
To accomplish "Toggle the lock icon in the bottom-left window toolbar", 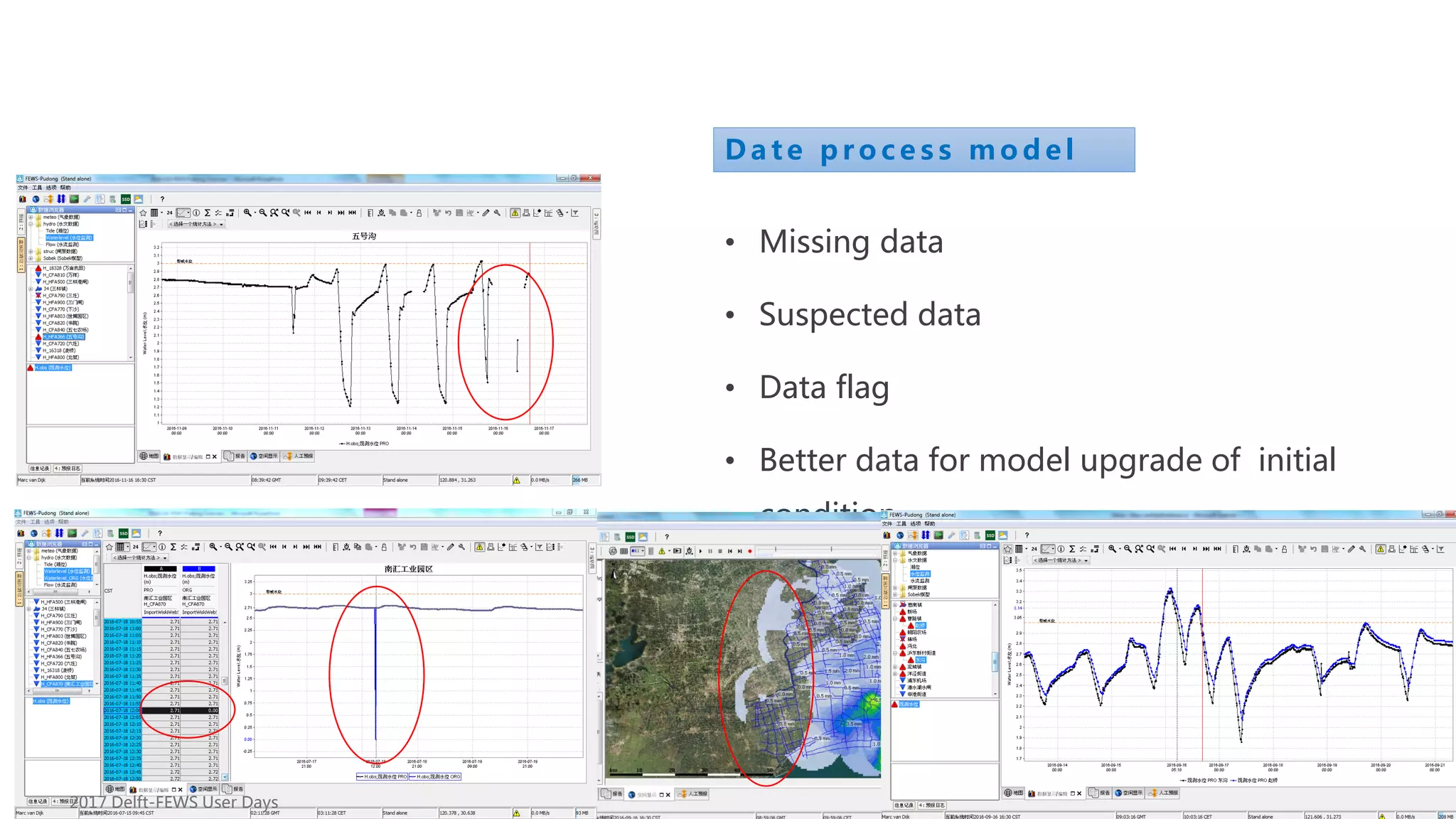I will [x=384, y=547].
